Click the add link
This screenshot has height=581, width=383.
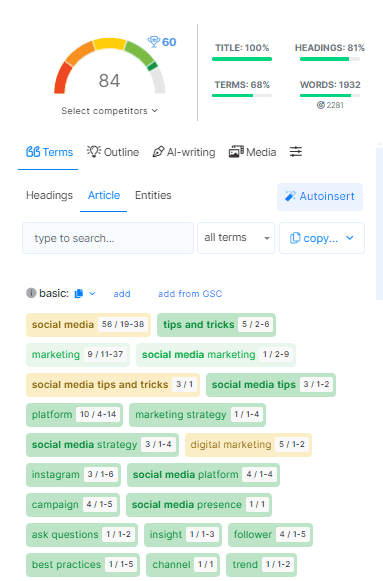tap(122, 294)
